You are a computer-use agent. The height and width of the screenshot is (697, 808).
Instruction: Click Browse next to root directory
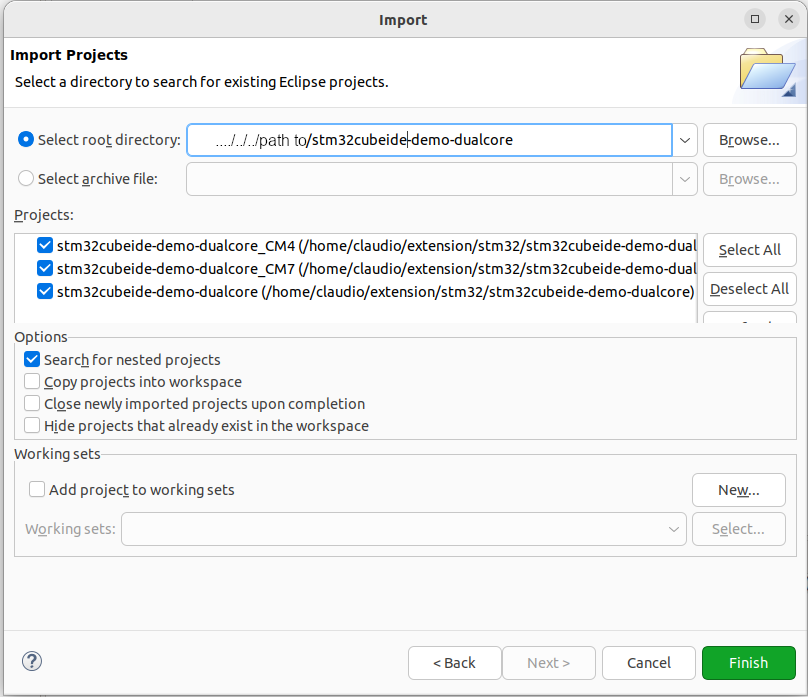point(749,140)
